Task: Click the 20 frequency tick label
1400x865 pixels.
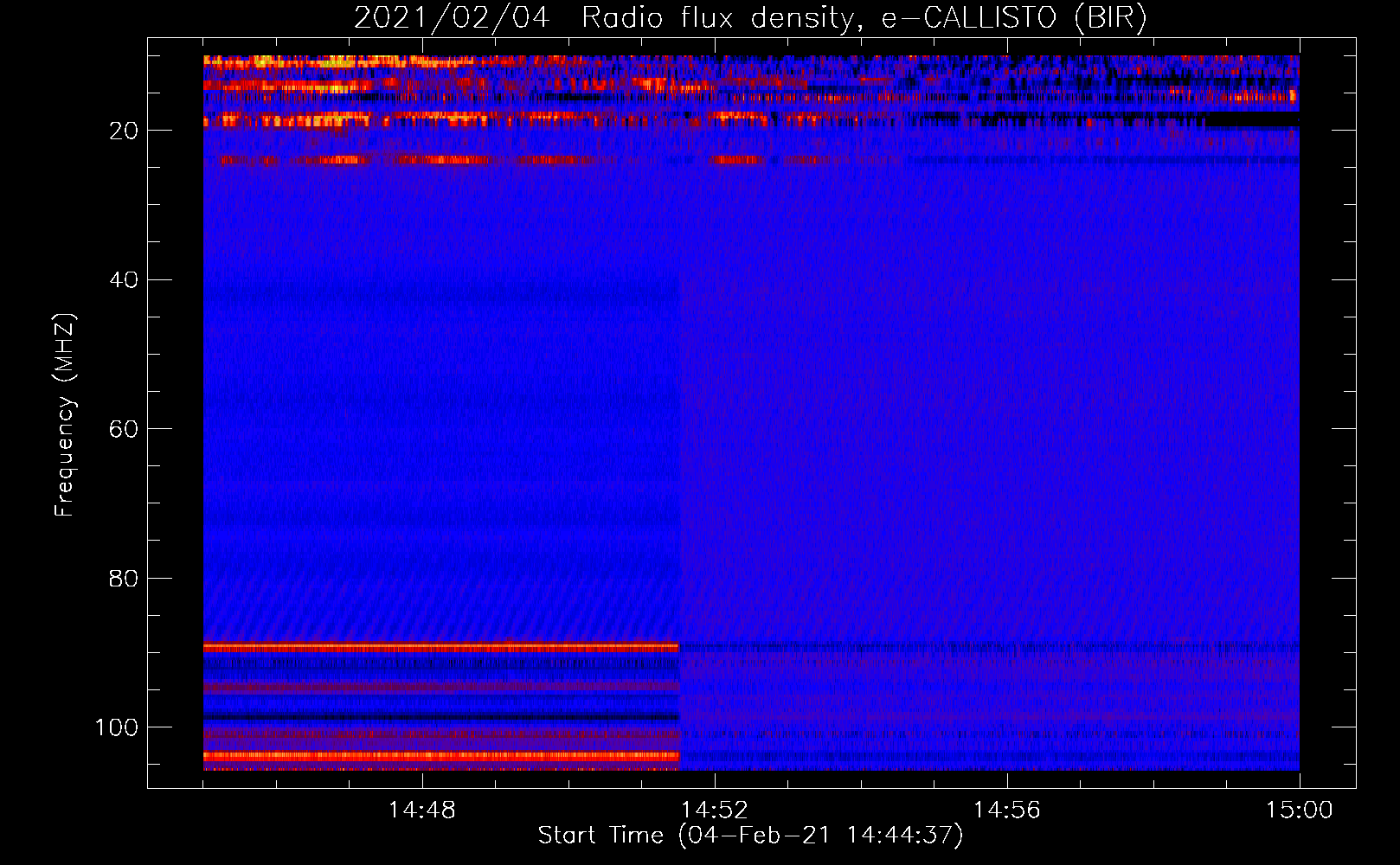Action: (x=124, y=131)
